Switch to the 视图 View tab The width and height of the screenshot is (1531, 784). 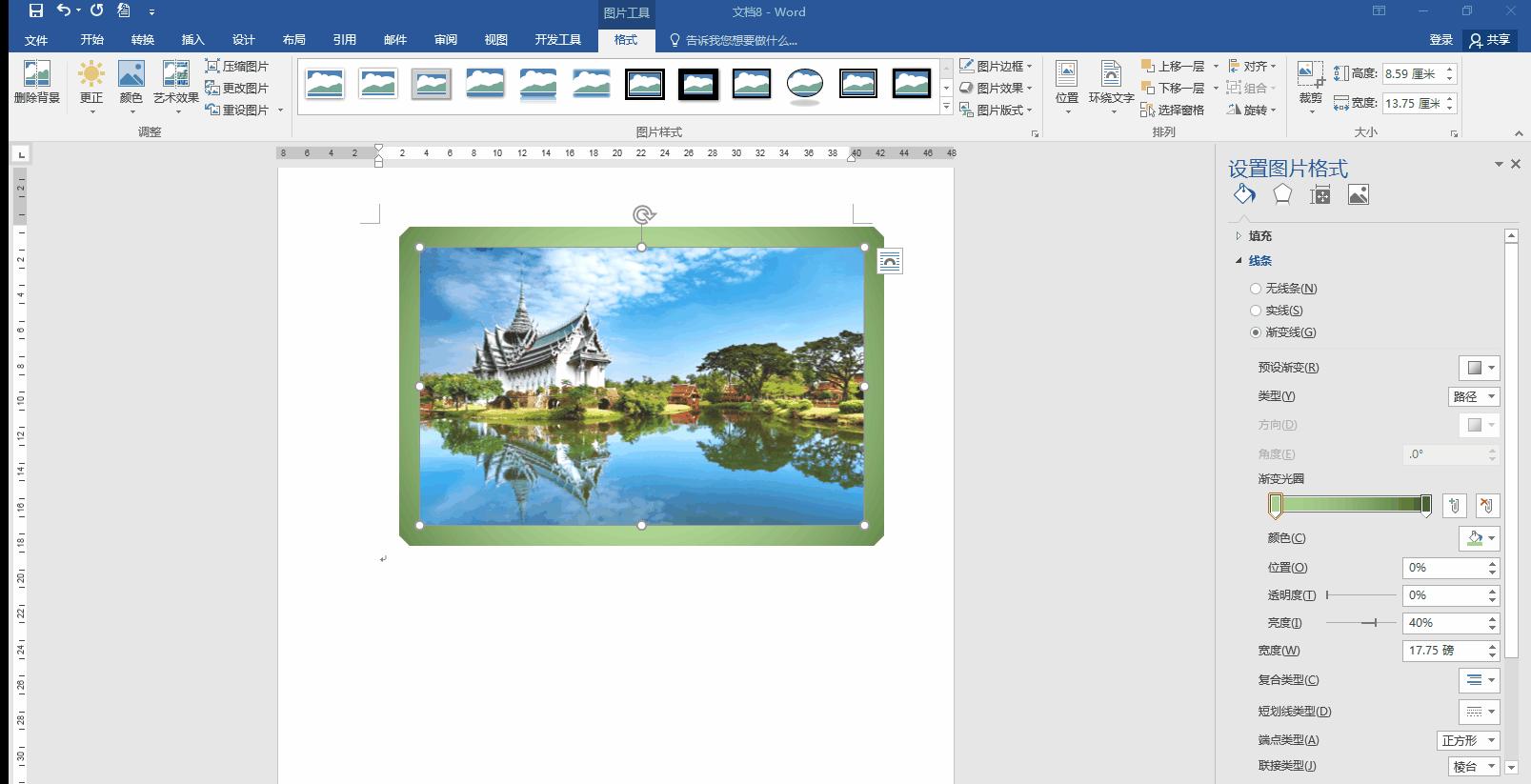[495, 40]
